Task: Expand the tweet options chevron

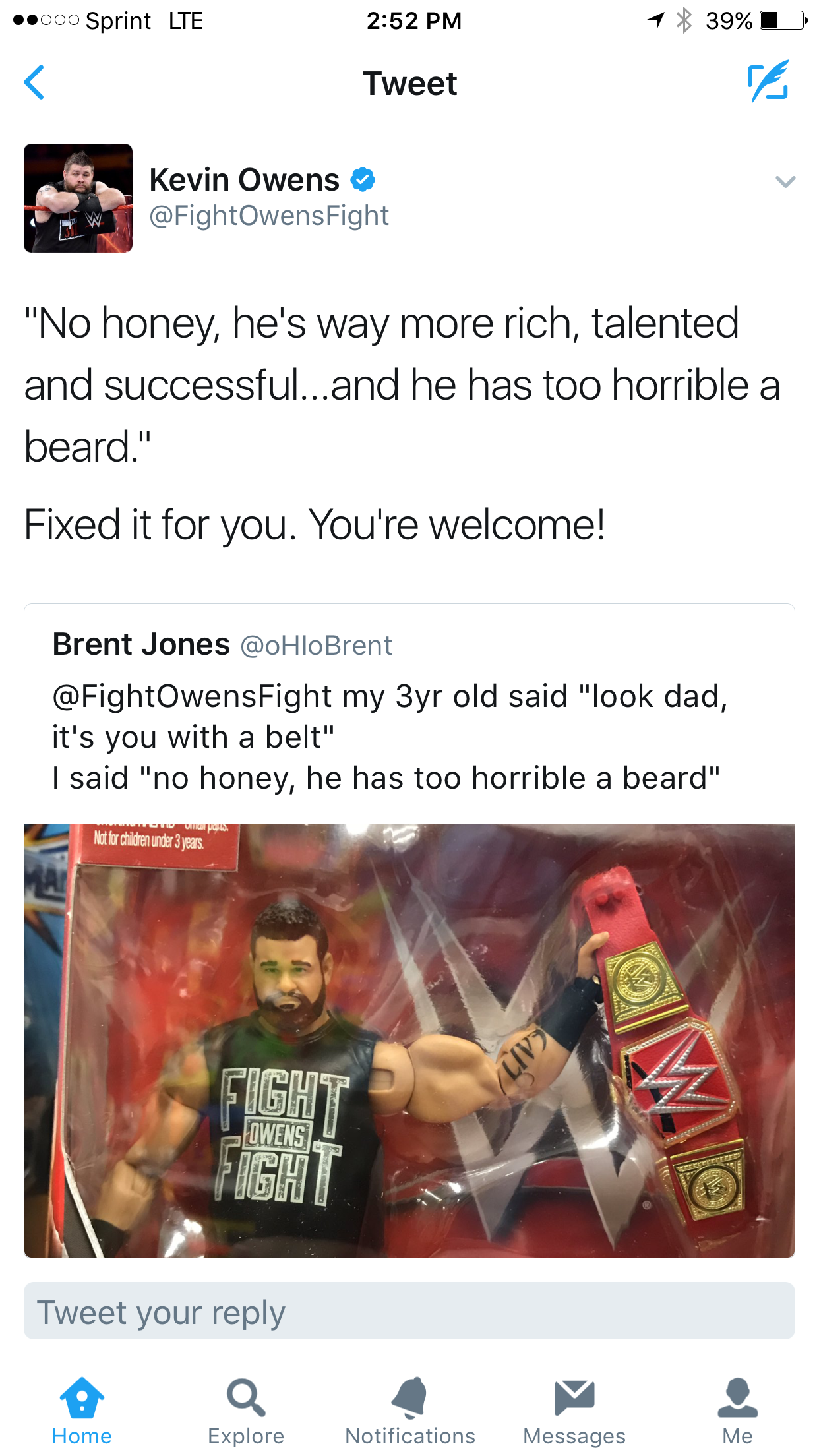Action: point(785,181)
